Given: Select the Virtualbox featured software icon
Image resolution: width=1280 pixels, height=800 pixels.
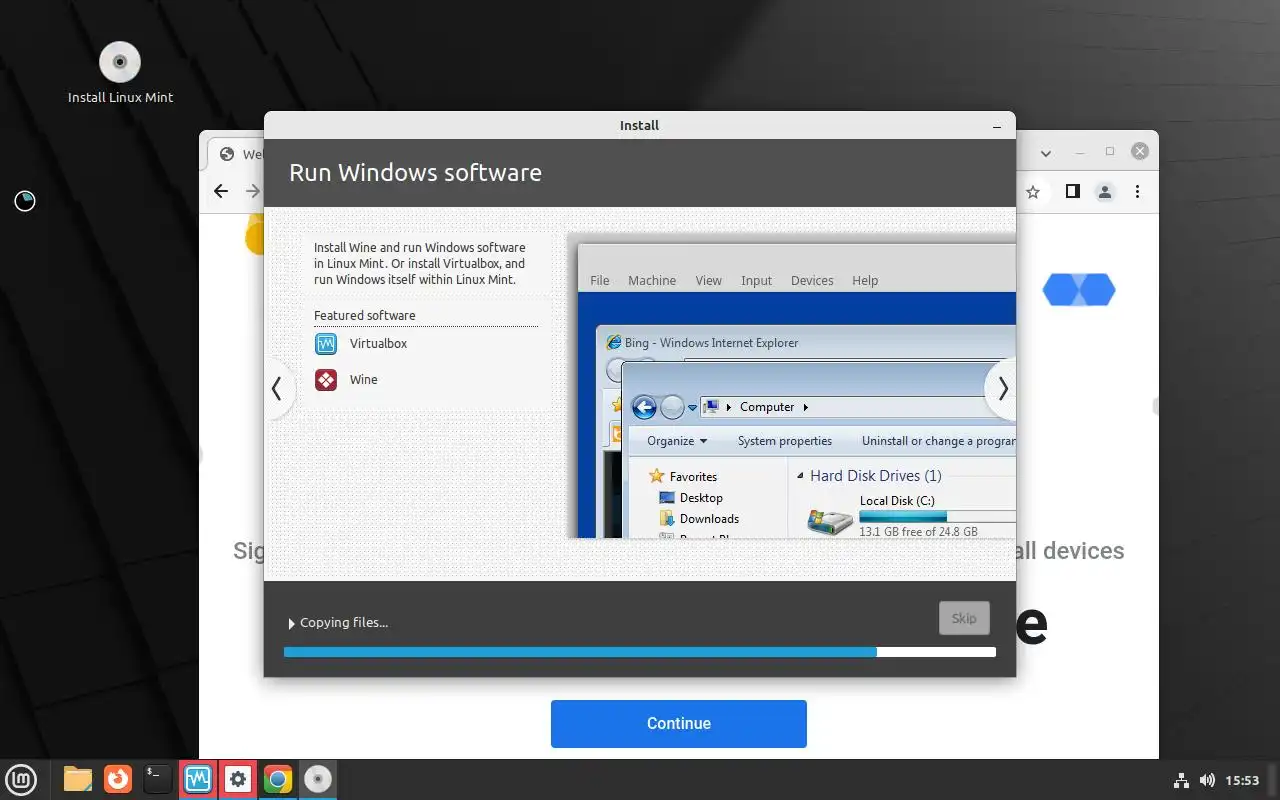Looking at the screenshot, I should [x=326, y=344].
